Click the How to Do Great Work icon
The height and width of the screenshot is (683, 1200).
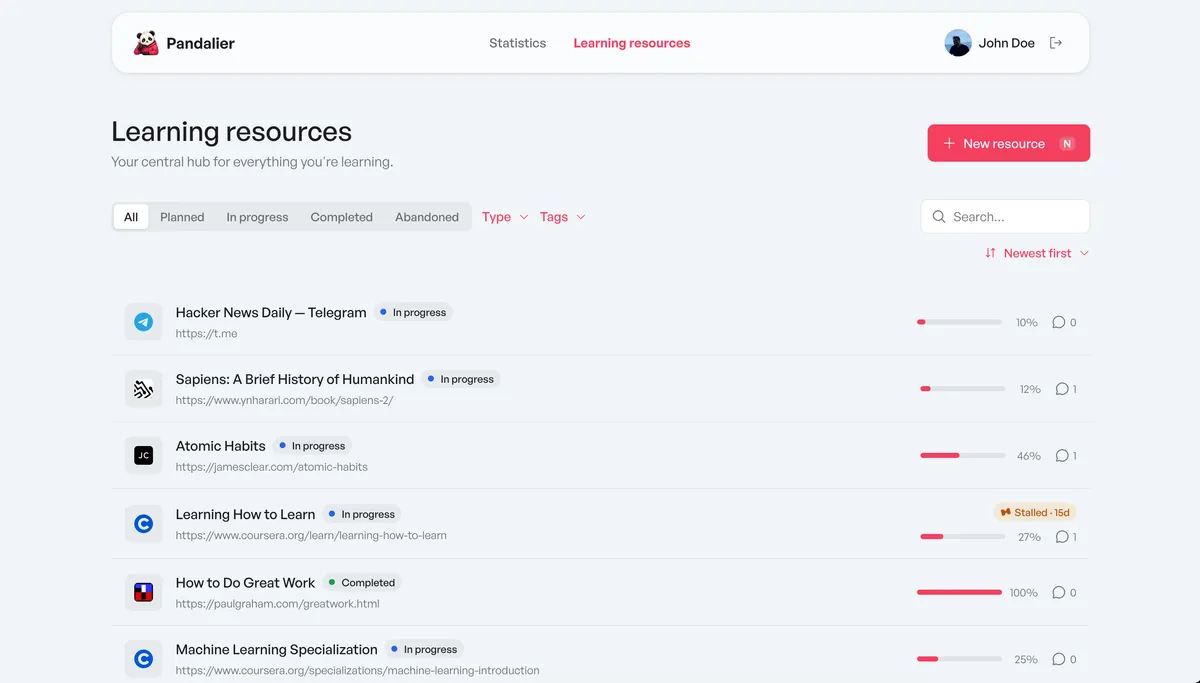click(143, 592)
